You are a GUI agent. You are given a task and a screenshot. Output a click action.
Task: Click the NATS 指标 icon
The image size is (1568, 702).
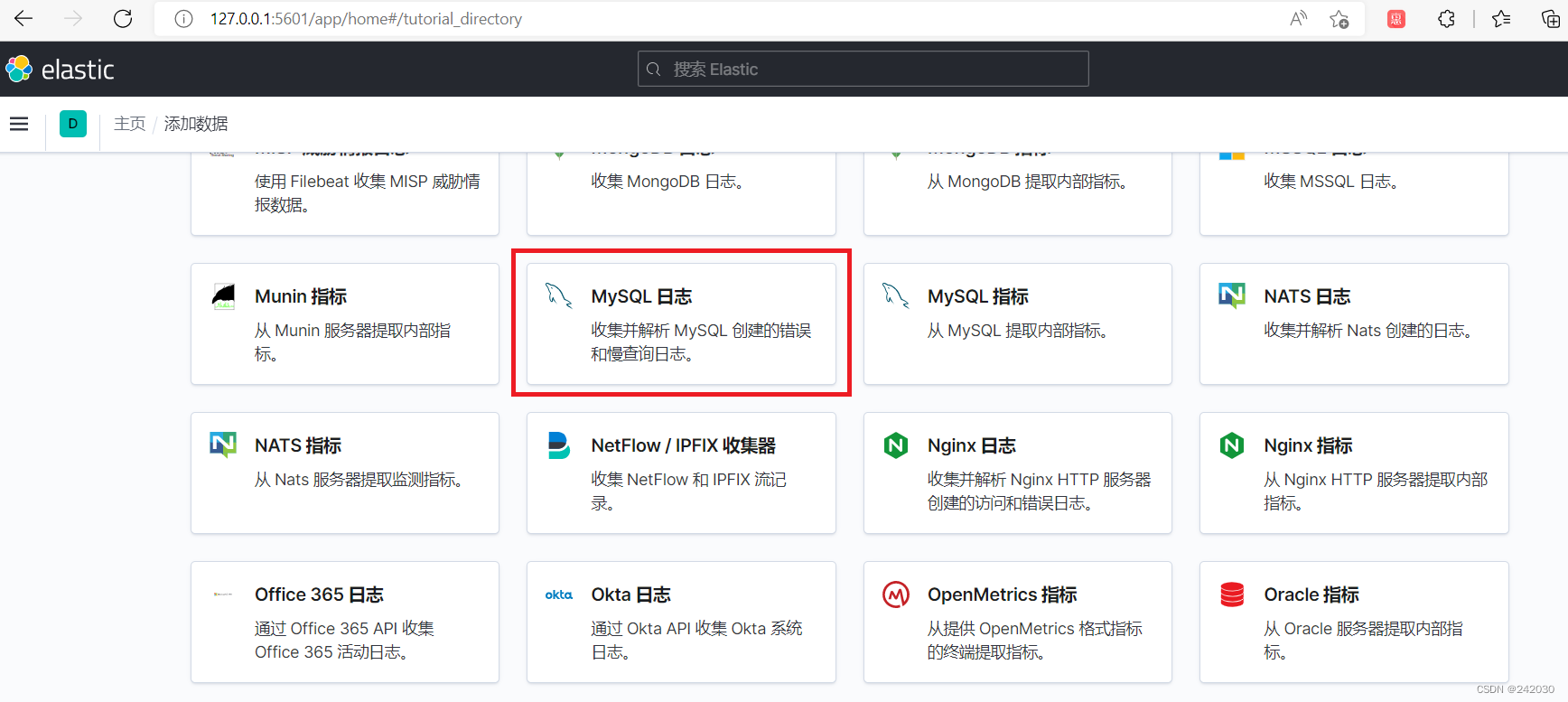coord(223,445)
